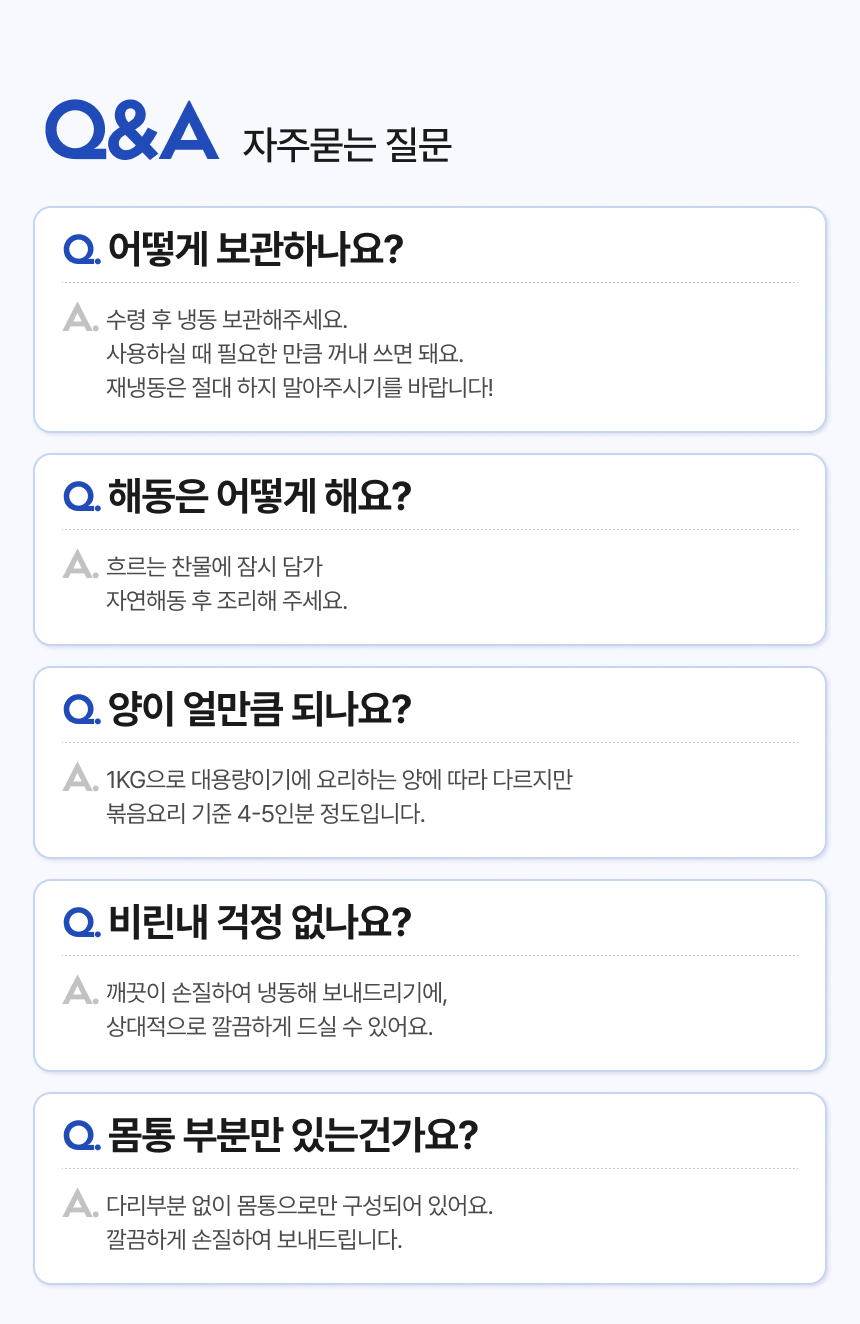Click the gray A icon beside 깨끗이 손질하여 answer

[x=79, y=991]
